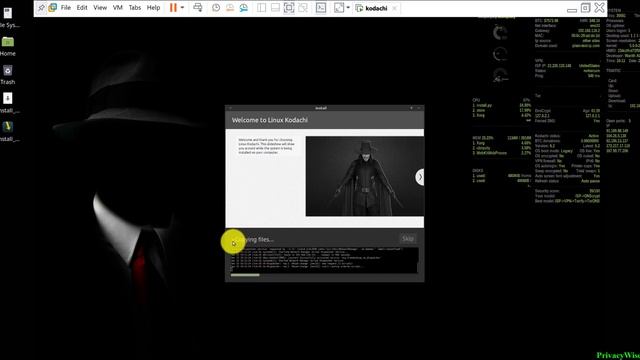Click the pin icon in VMware toolbar

coord(41,8)
